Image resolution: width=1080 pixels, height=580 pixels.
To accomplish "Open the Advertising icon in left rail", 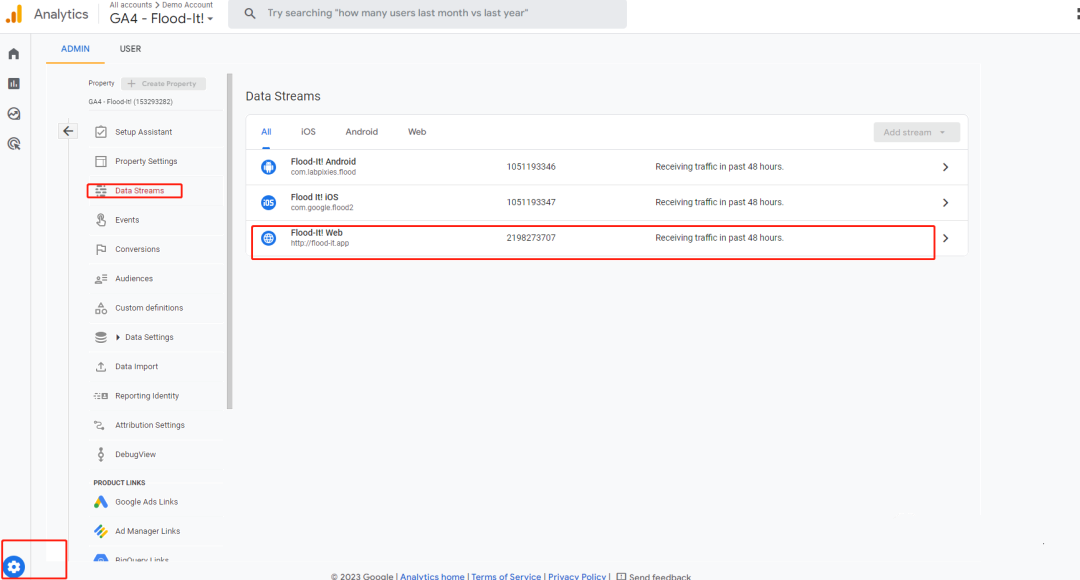I will coord(14,143).
